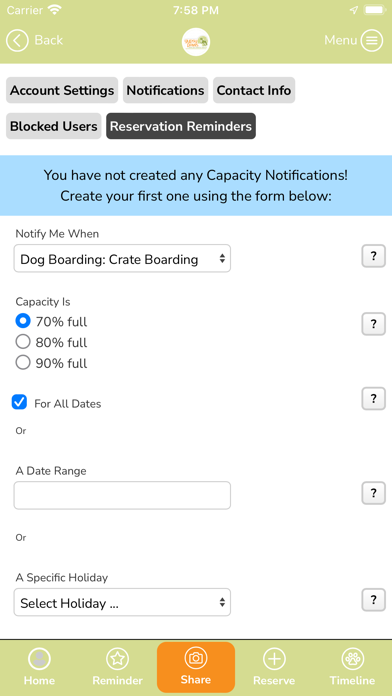Expand the Select Holiday dropdown
This screenshot has height=696, width=392.
tap(122, 602)
